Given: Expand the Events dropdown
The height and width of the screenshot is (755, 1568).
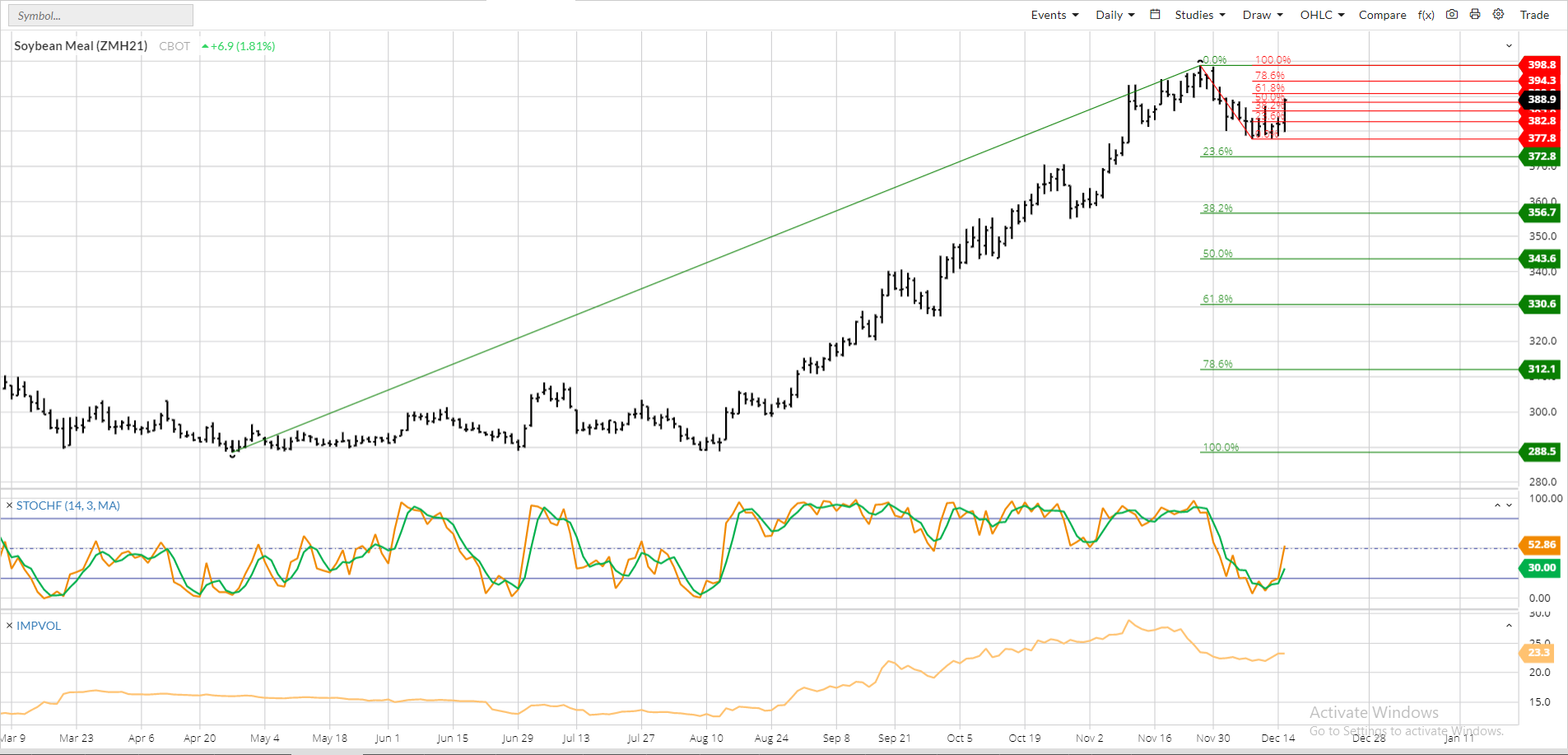Looking at the screenshot, I should point(1054,15).
